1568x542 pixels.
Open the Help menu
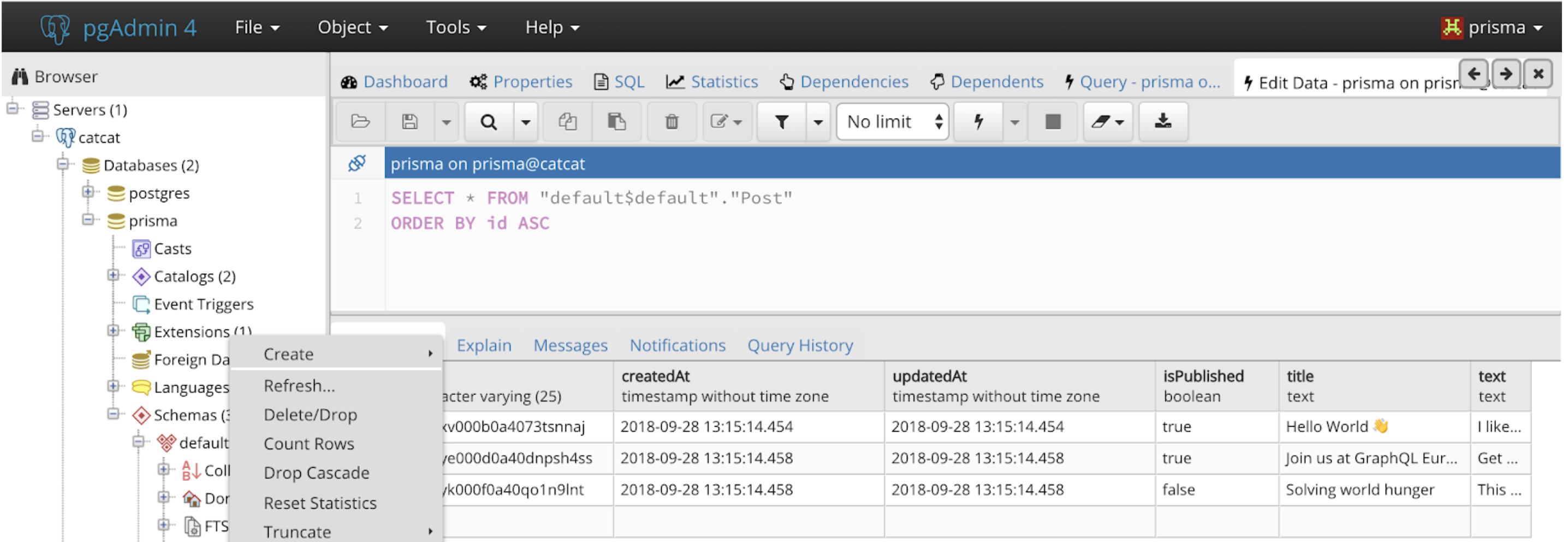(552, 27)
